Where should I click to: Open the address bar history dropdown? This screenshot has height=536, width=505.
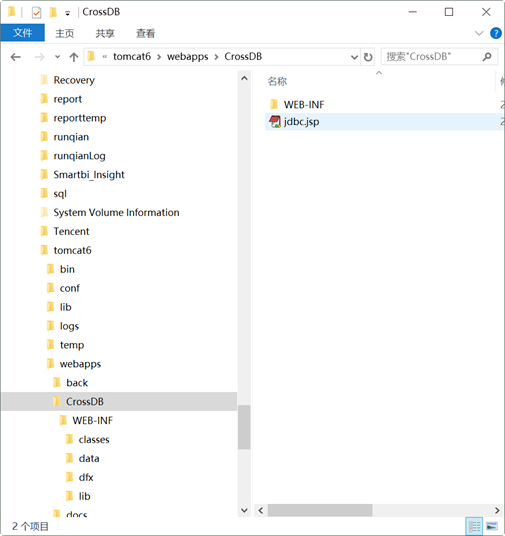pos(354,57)
